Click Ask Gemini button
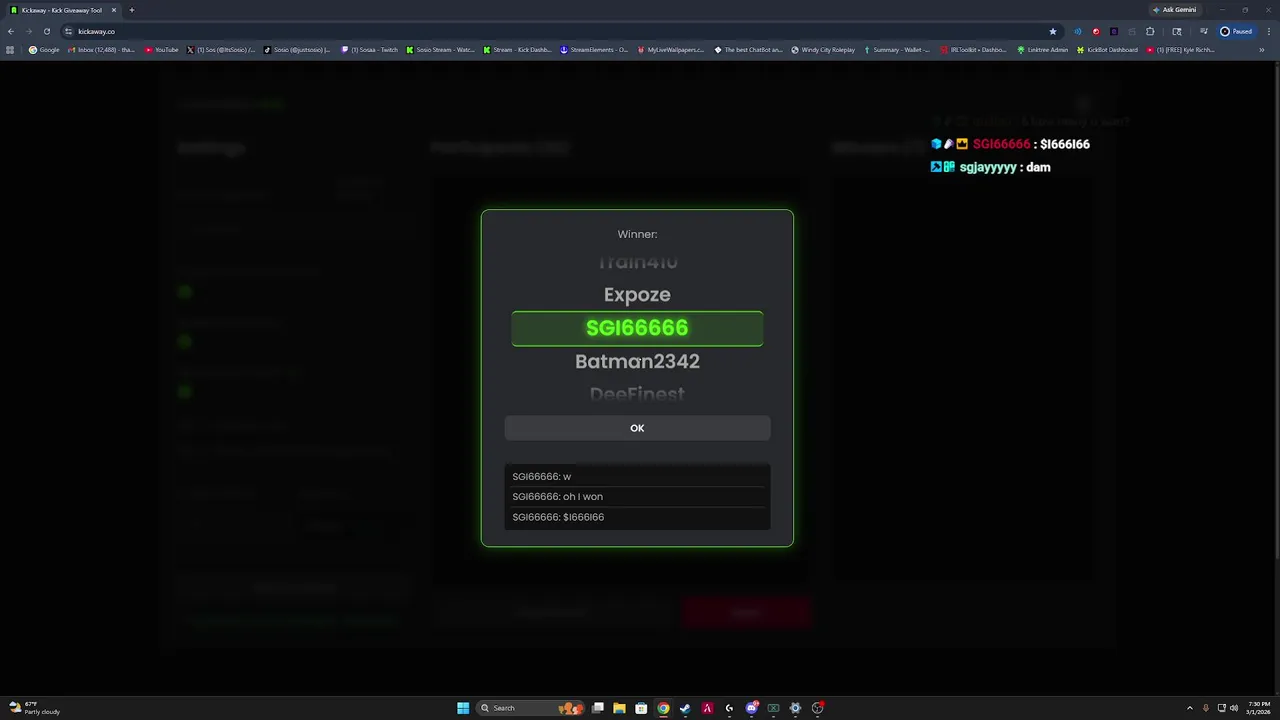Viewport: 1280px width, 720px height. (x=1174, y=10)
